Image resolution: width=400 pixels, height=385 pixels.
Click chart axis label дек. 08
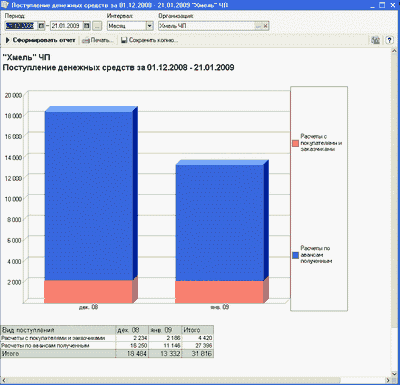[x=88, y=307]
